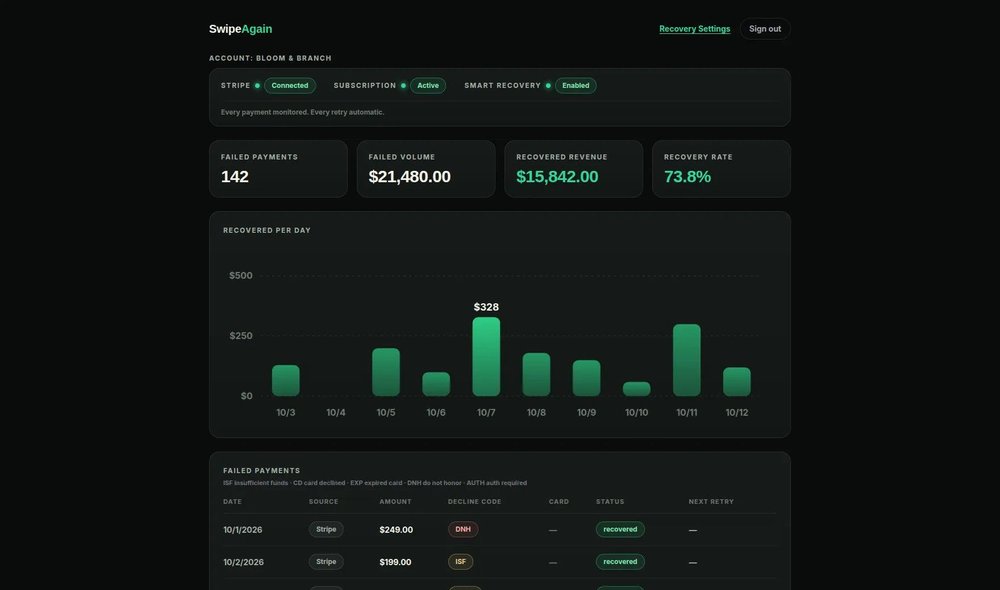Screen dimensions: 1000x590
Task: Select the Recovered Revenue $15,842.00 card
Action: point(573,169)
